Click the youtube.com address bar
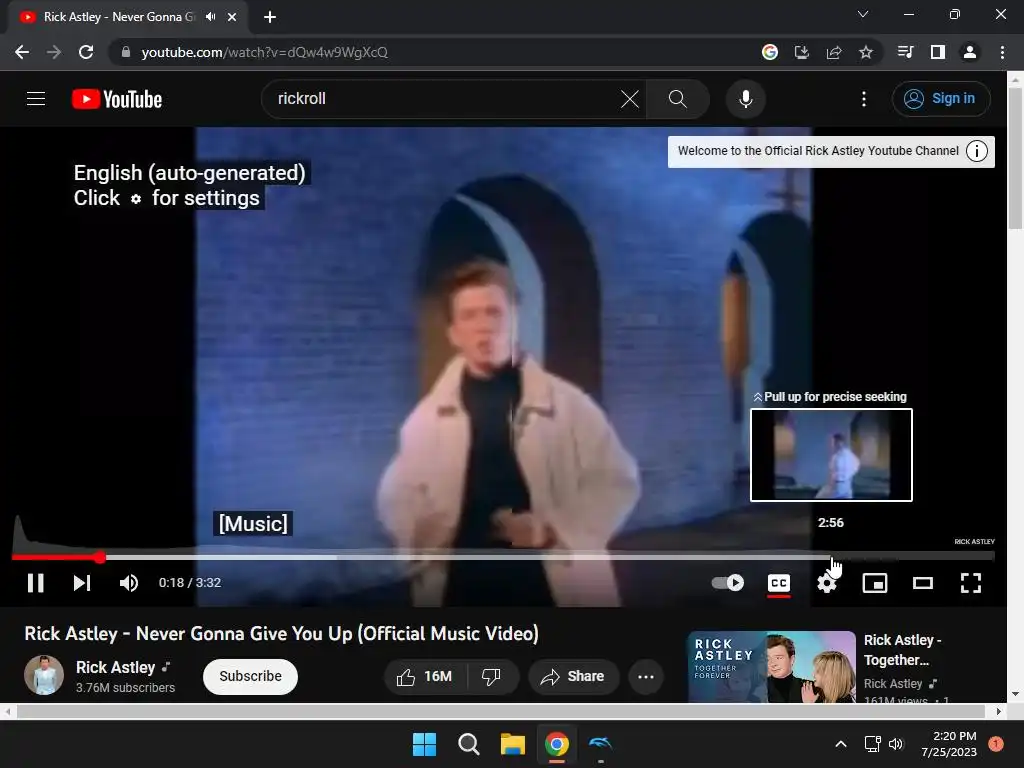Screen dimensions: 1024x768 [x=431, y=52]
